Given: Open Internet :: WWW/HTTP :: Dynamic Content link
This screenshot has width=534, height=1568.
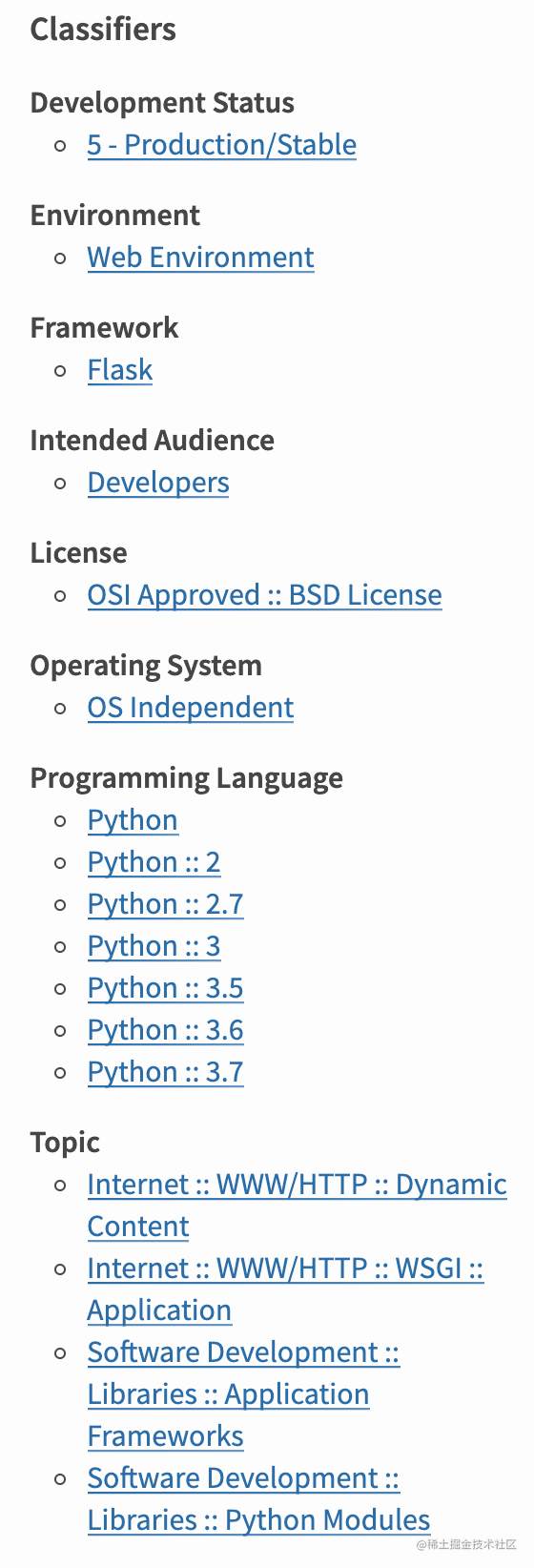Looking at the screenshot, I should (297, 1206).
